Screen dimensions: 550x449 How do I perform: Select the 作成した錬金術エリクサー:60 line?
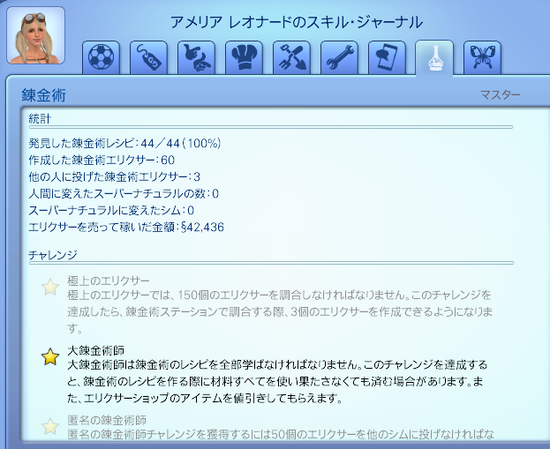tap(101, 160)
